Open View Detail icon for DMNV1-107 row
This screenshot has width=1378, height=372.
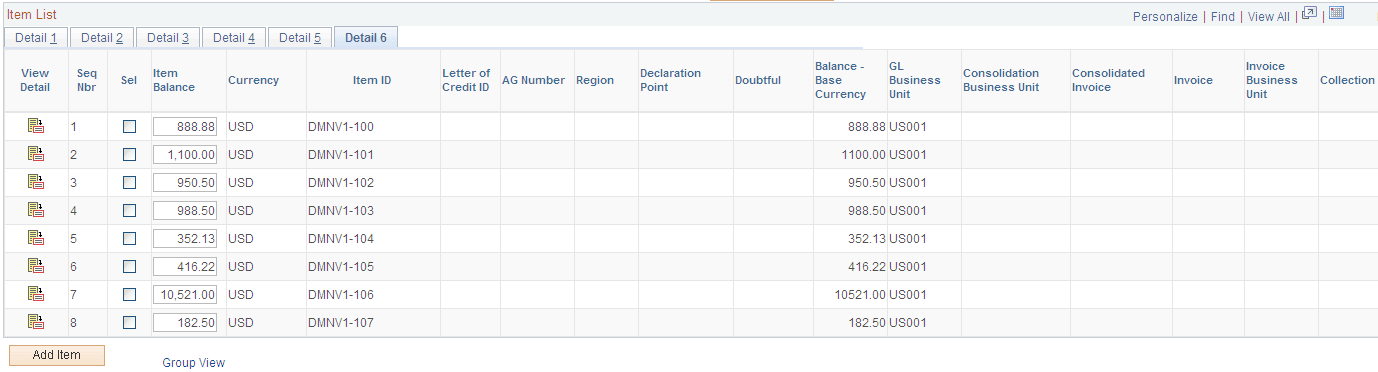pos(36,322)
